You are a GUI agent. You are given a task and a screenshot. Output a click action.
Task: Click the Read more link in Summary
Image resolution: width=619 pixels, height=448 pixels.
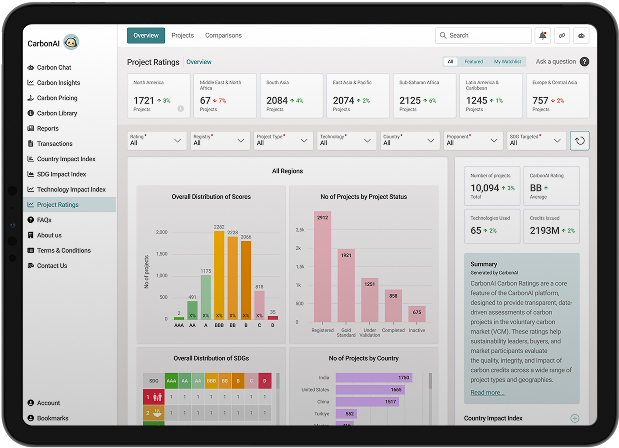(x=489, y=393)
